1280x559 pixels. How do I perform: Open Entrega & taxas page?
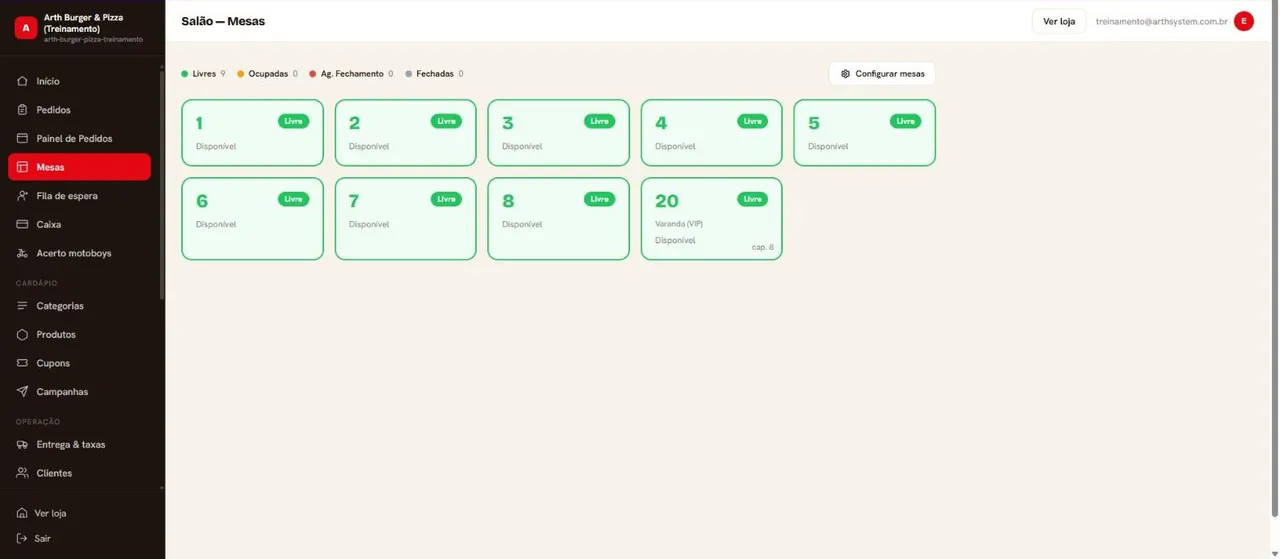point(79,444)
